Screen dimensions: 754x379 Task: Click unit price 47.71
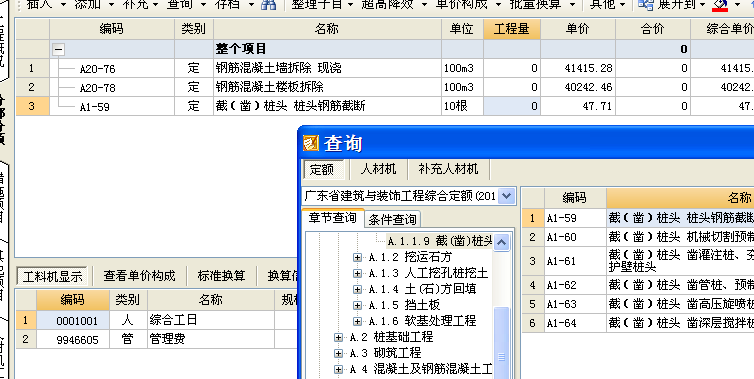597,106
